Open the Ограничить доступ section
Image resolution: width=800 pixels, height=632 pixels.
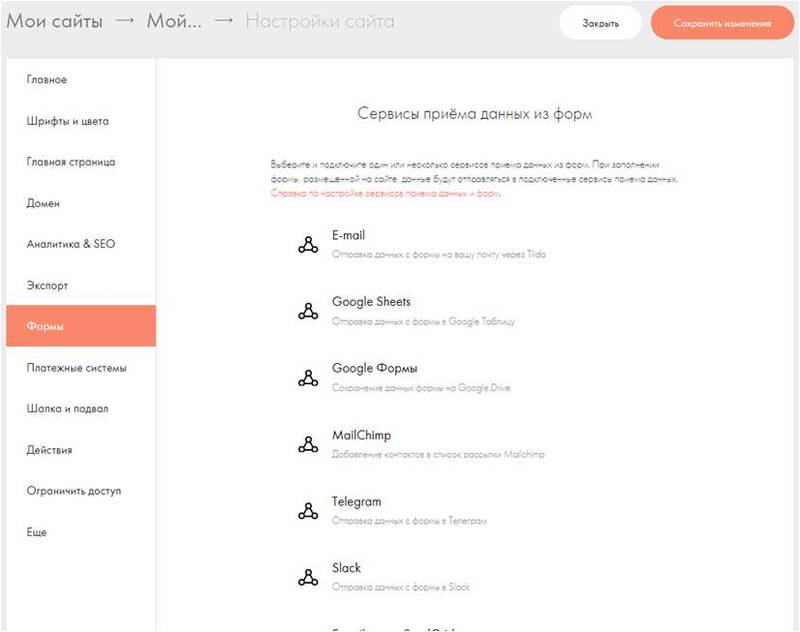point(74,491)
